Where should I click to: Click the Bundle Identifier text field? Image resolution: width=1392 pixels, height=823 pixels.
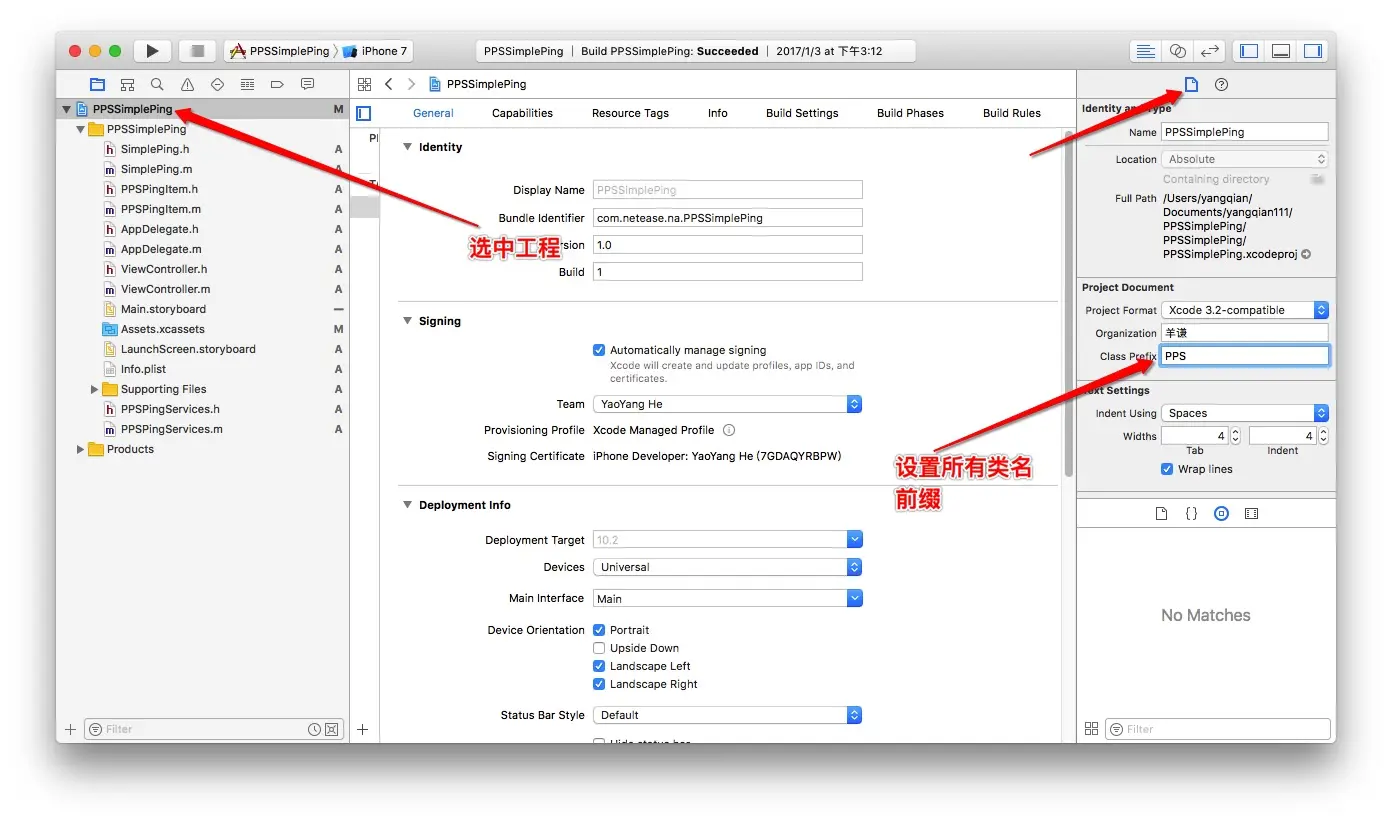[727, 217]
